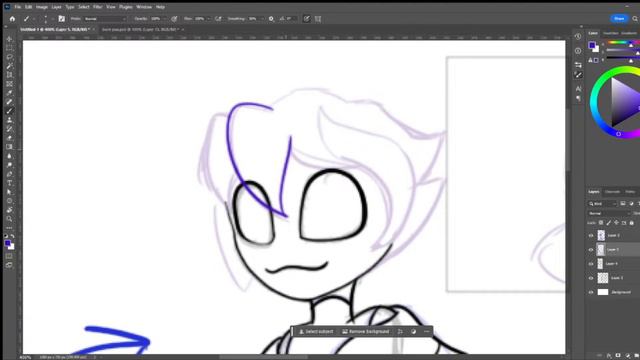The width and height of the screenshot is (640, 360).
Task: Open the Edit Toolbar three-dots menu
Action: coord(9,227)
